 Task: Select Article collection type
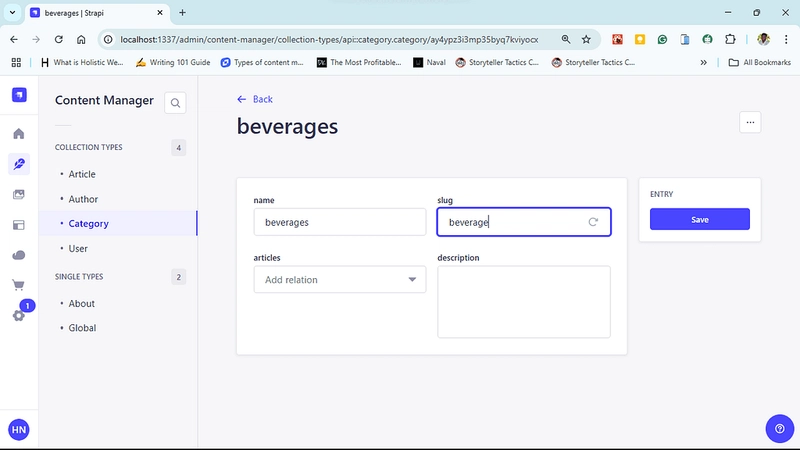pyautogui.click(x=82, y=174)
